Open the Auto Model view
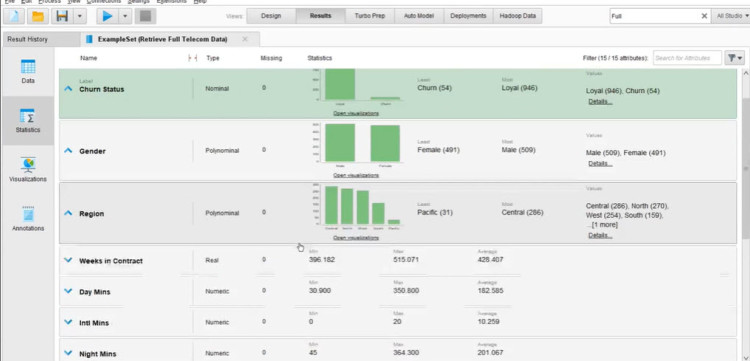 pos(419,16)
